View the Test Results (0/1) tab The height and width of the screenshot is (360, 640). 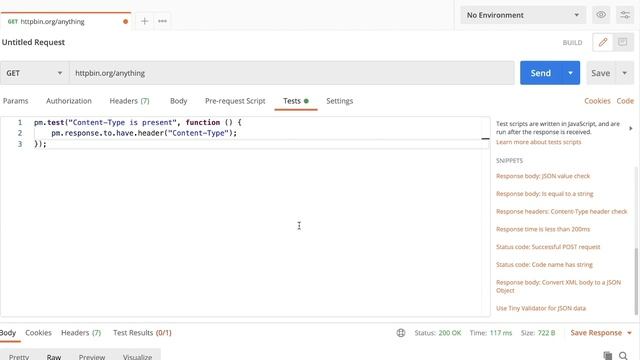(142, 333)
